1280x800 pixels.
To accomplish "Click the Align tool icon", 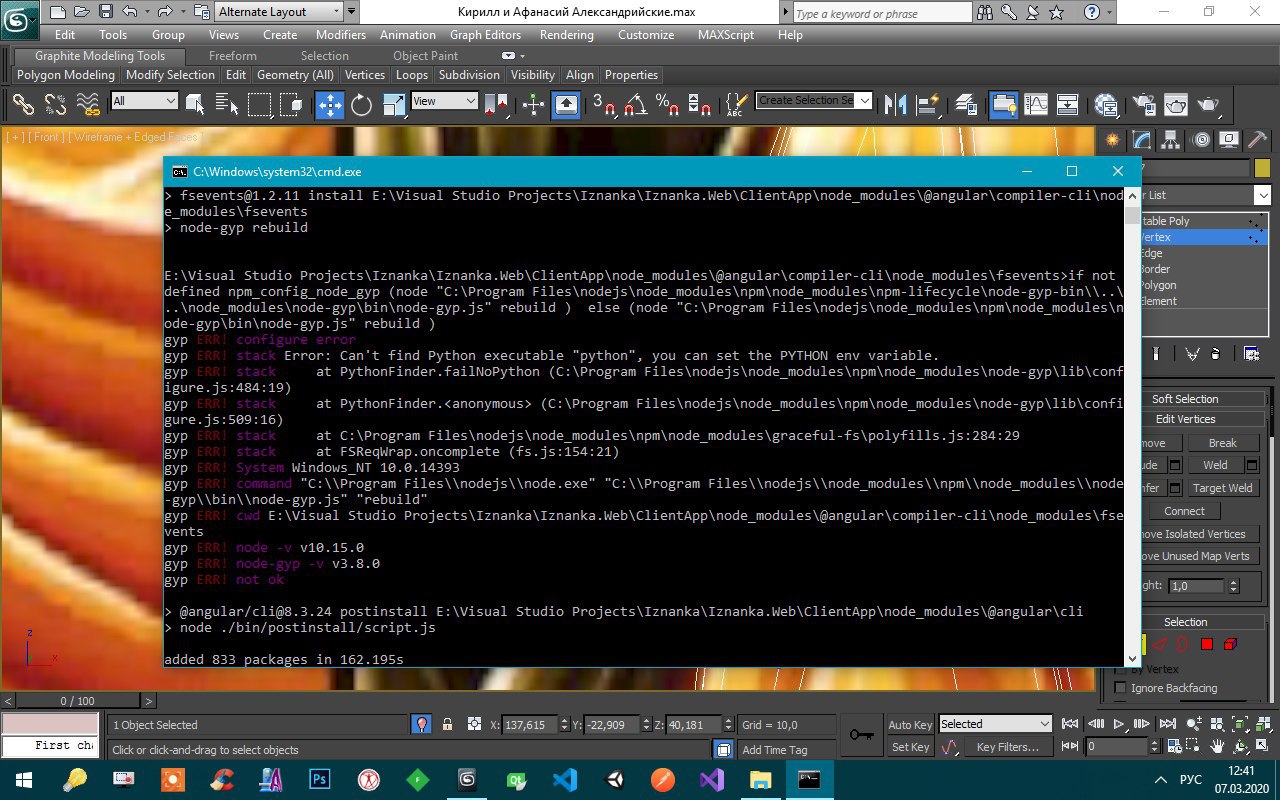I will (929, 104).
